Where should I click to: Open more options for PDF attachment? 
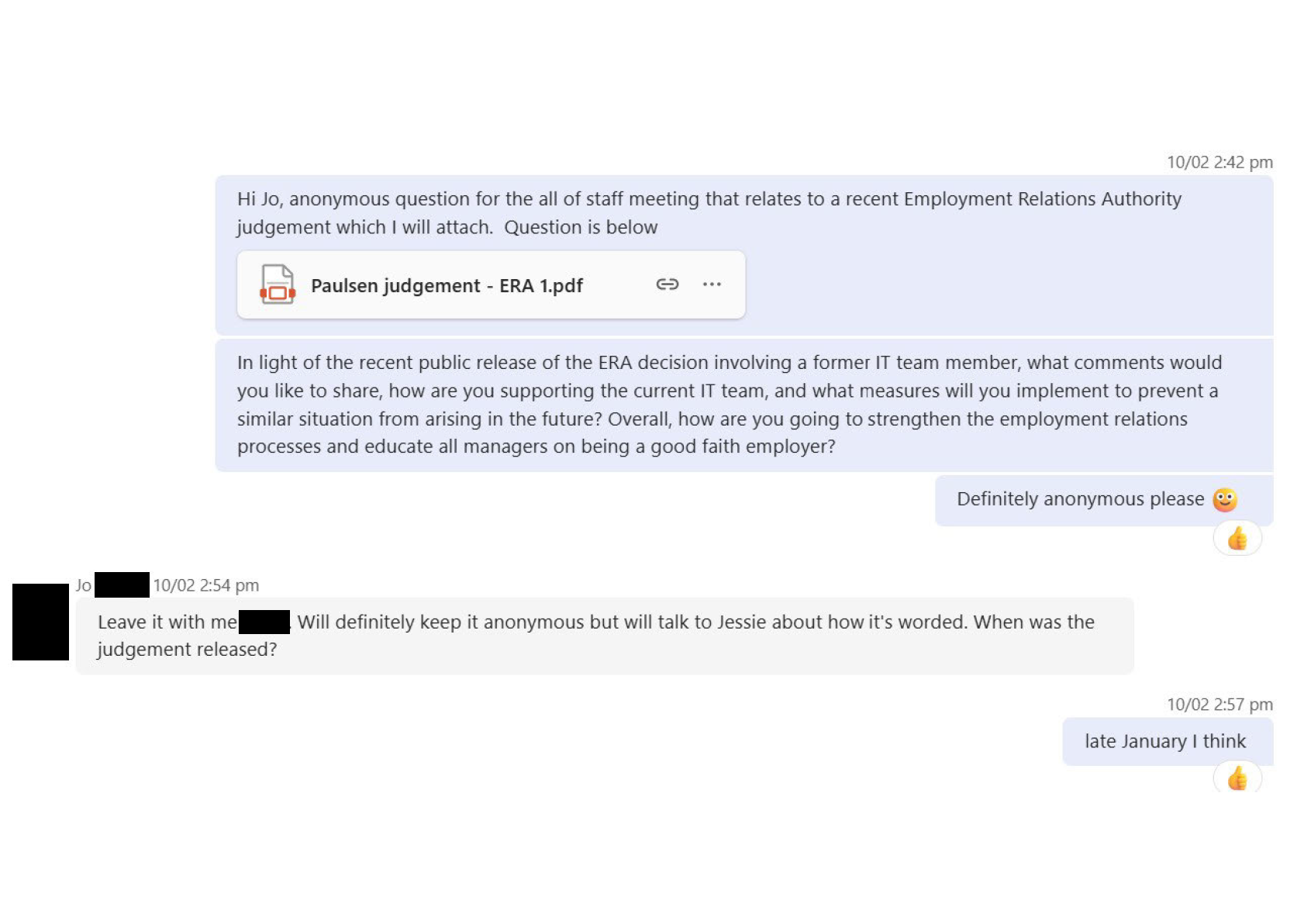click(x=712, y=284)
